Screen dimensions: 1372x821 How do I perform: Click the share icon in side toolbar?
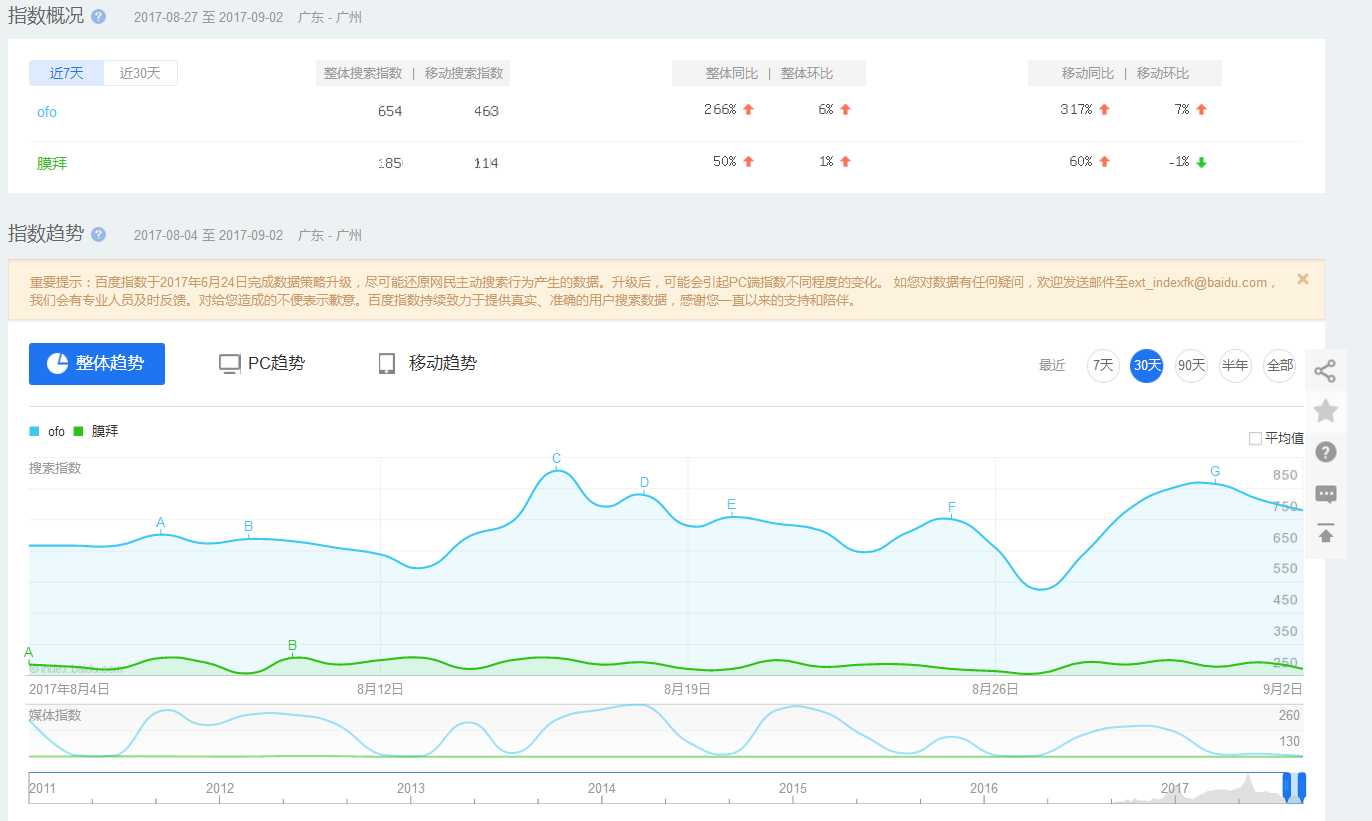1325,372
